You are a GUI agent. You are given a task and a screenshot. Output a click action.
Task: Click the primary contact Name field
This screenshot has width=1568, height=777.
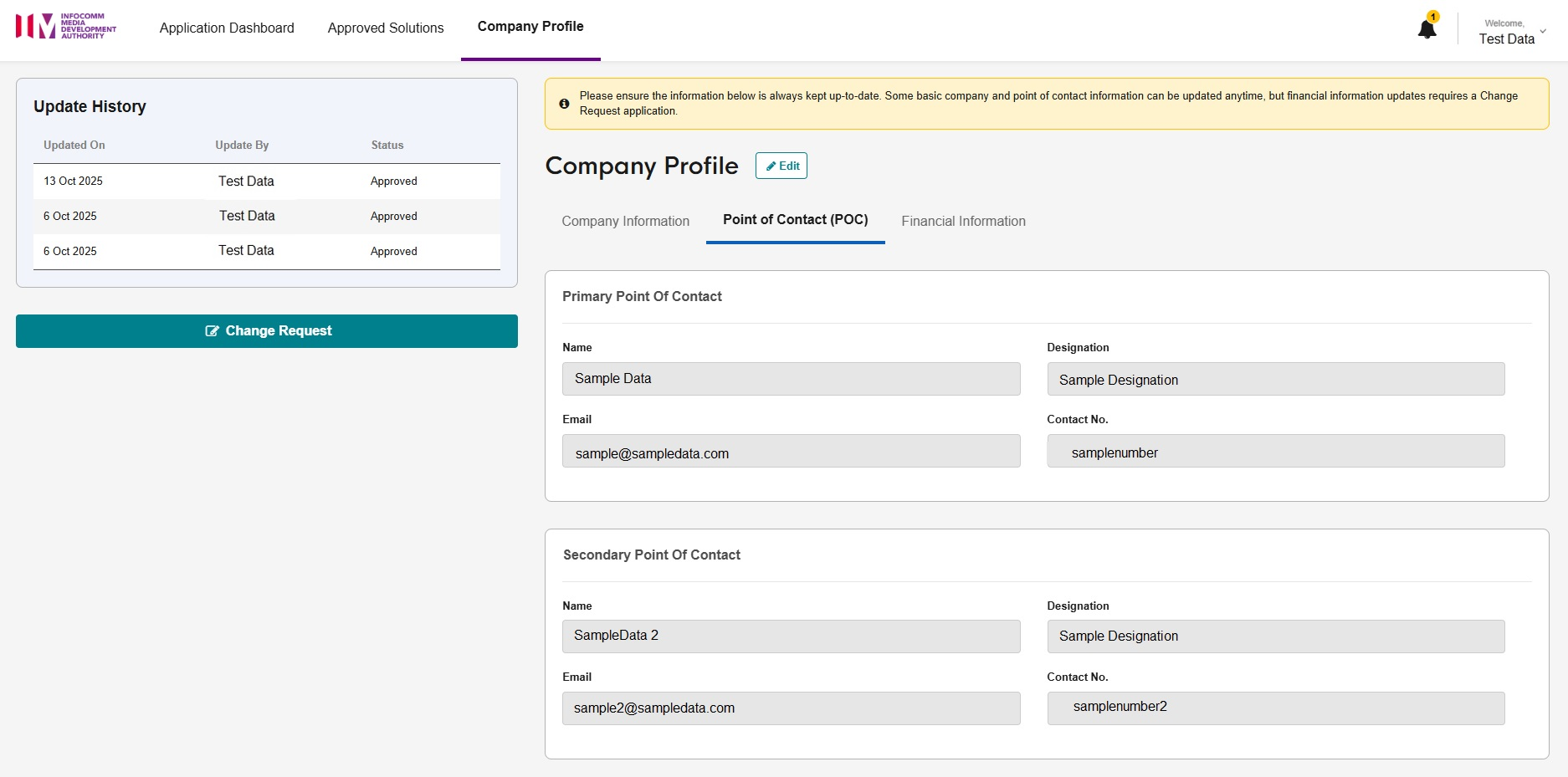click(x=791, y=379)
